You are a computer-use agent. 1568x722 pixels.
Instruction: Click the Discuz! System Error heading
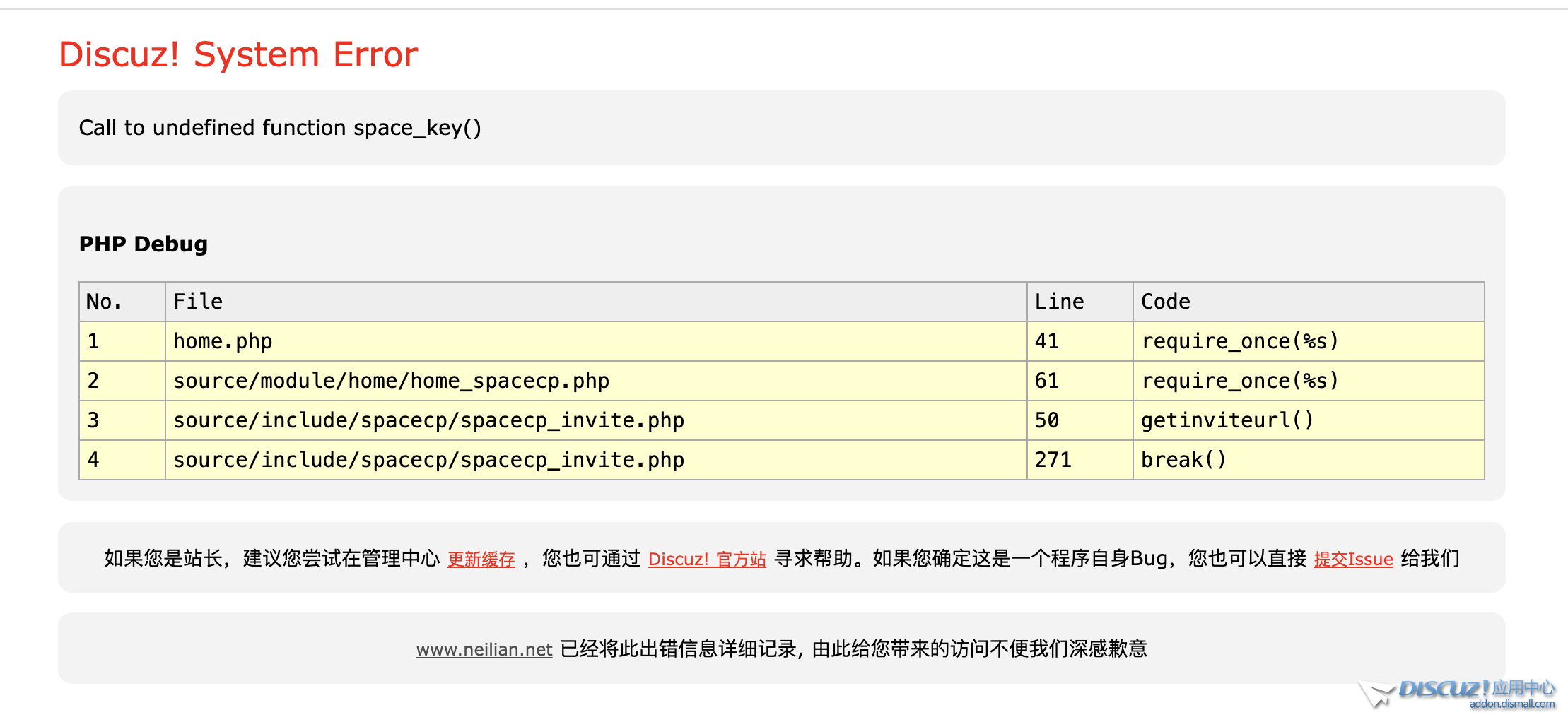[x=238, y=54]
